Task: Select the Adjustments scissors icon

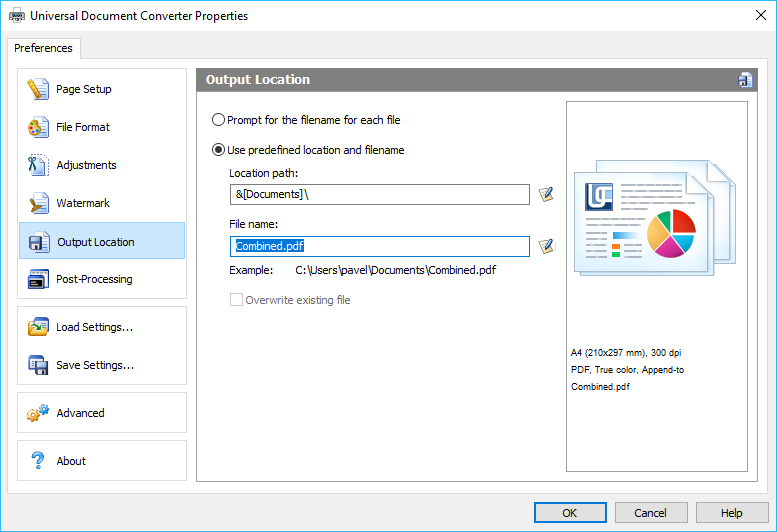Action: (x=39, y=165)
